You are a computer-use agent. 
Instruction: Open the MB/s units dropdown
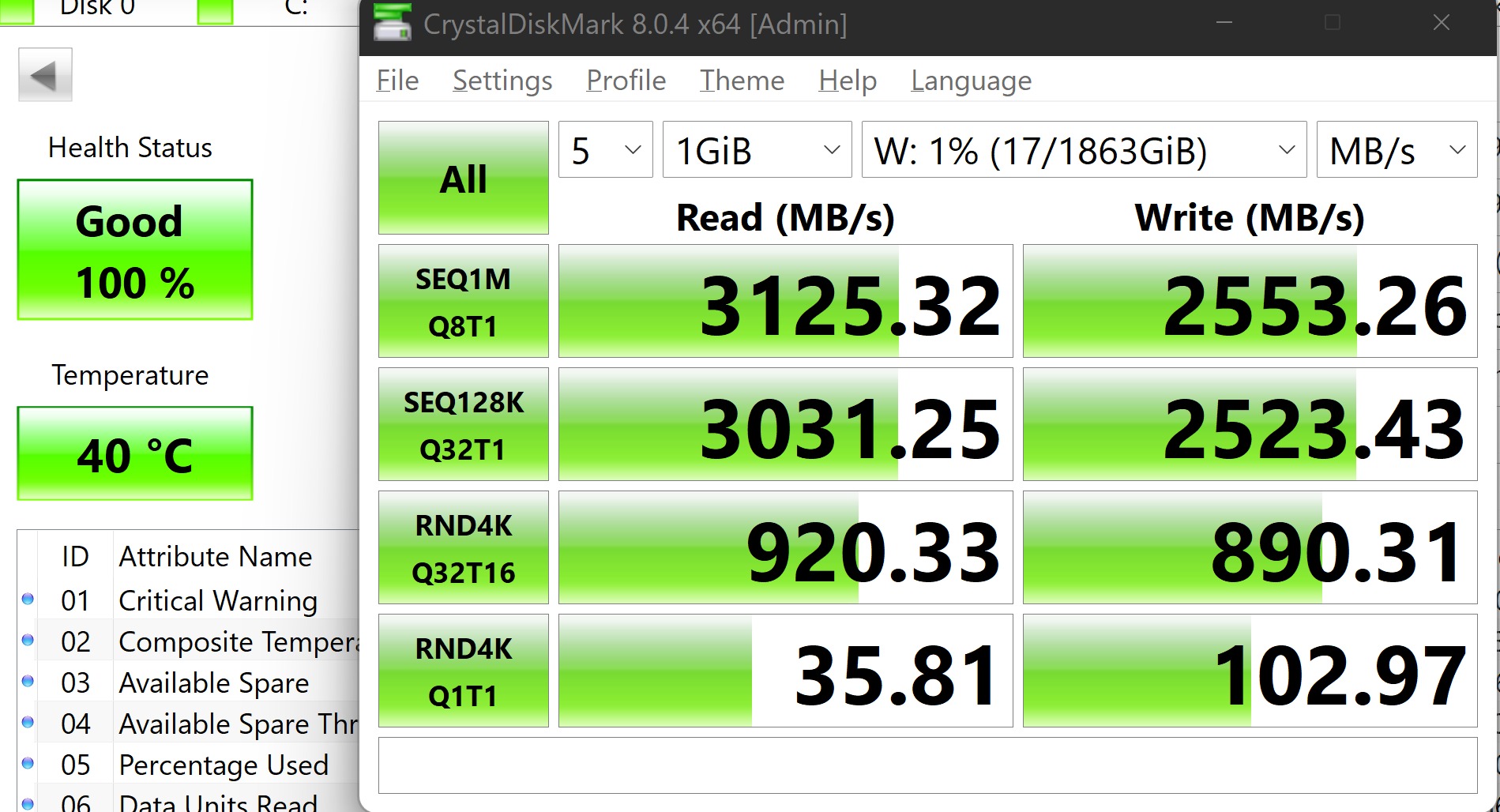(1395, 150)
